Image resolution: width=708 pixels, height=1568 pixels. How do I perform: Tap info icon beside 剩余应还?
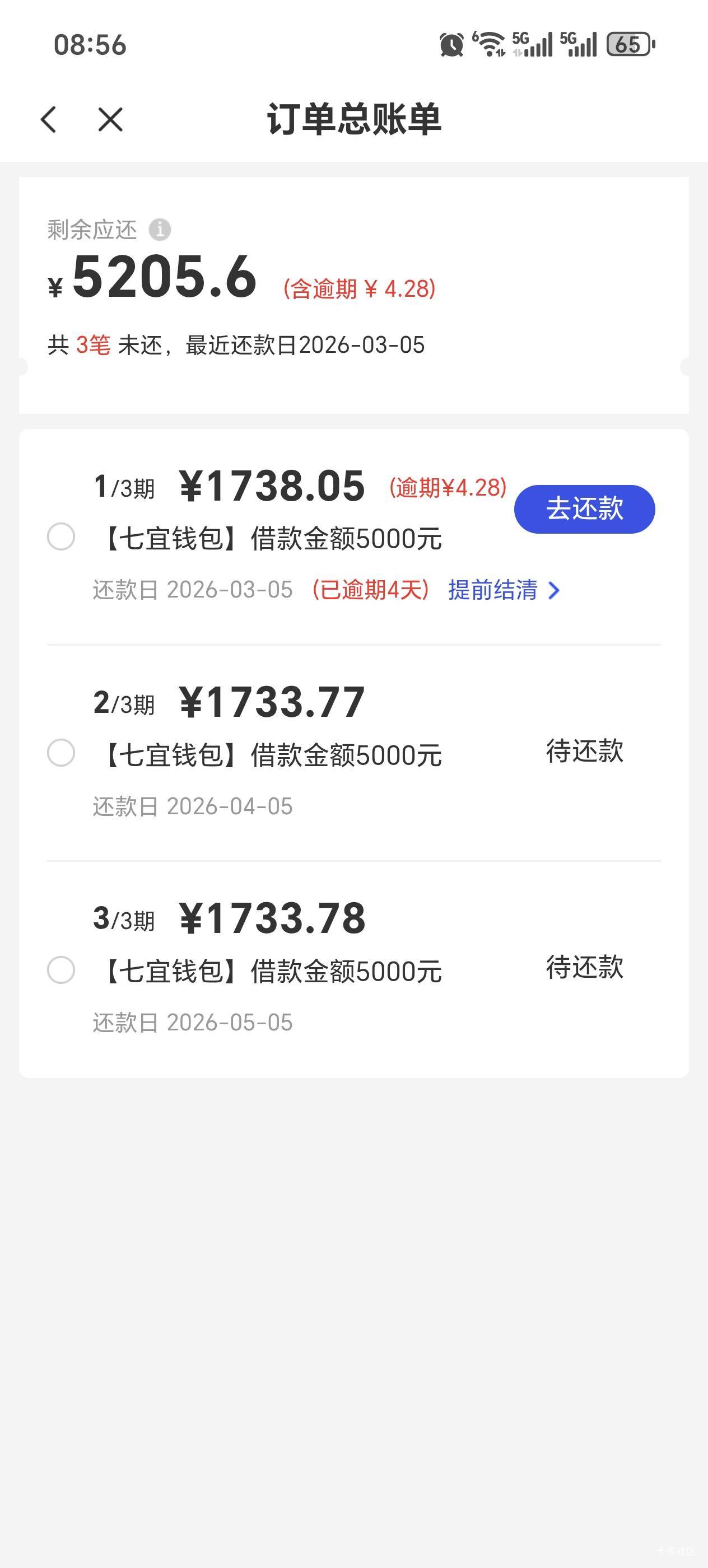pos(160,230)
